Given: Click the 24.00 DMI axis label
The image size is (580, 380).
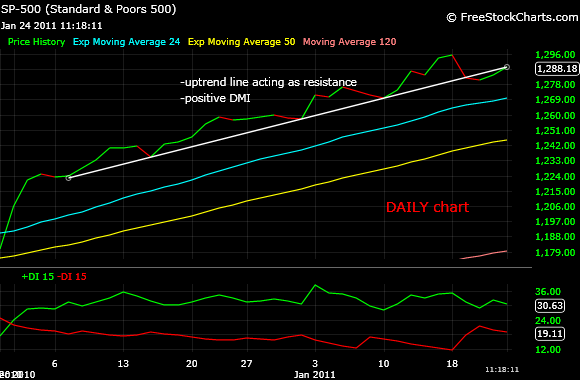Looking at the screenshot, I should (548, 320).
